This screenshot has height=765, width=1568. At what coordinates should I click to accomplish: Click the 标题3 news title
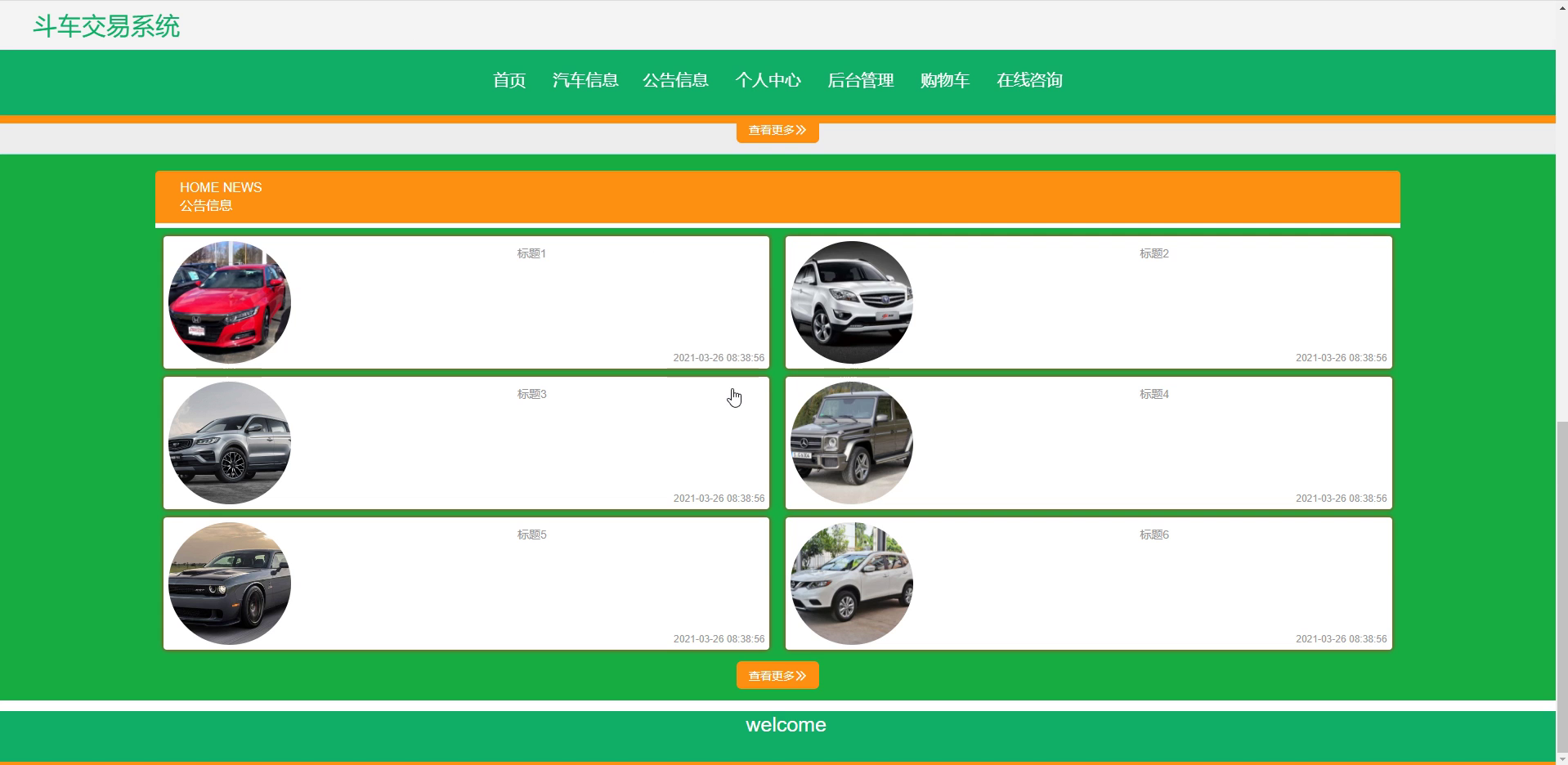tap(531, 394)
